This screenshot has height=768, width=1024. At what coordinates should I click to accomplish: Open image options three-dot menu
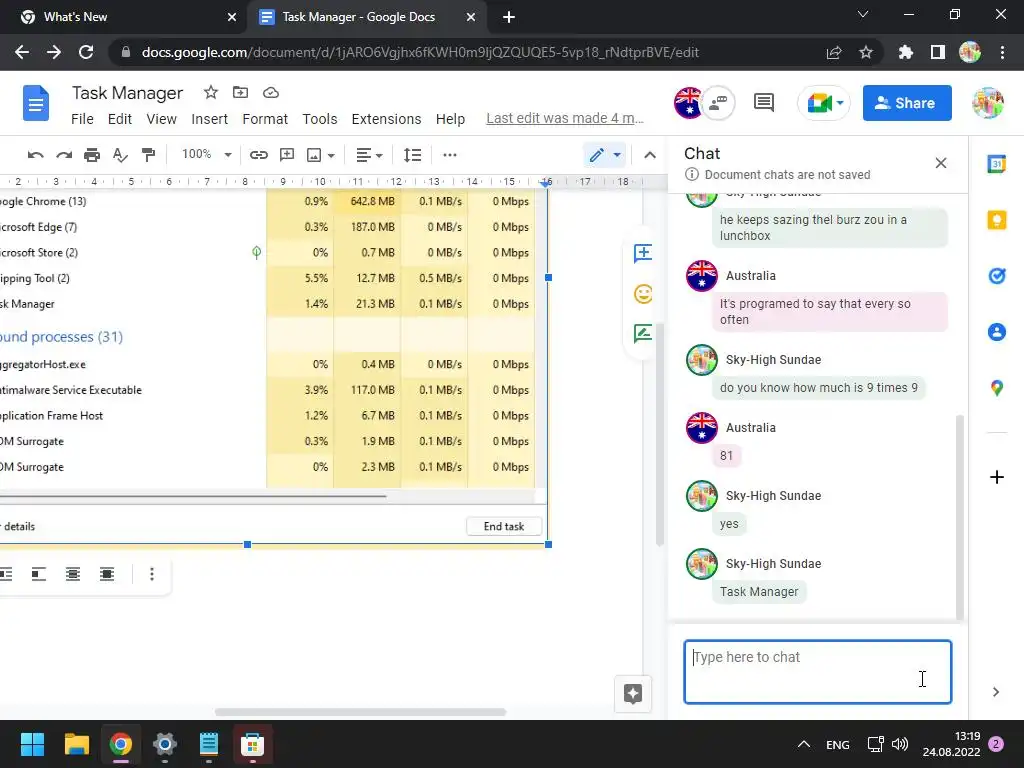(152, 574)
